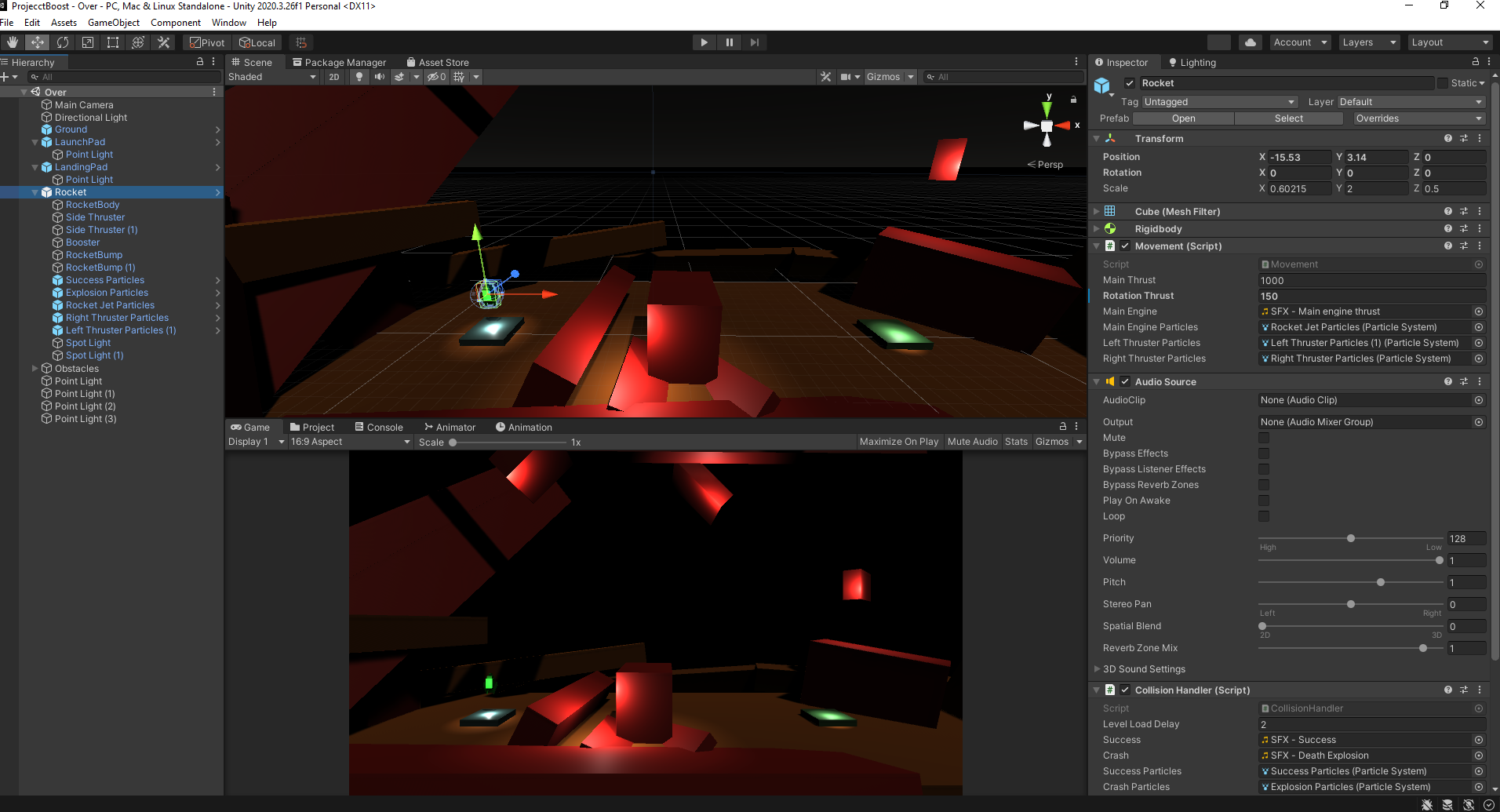Open the Tag dropdown showing Untagged
Image resolution: width=1500 pixels, height=812 pixels.
(x=1220, y=102)
